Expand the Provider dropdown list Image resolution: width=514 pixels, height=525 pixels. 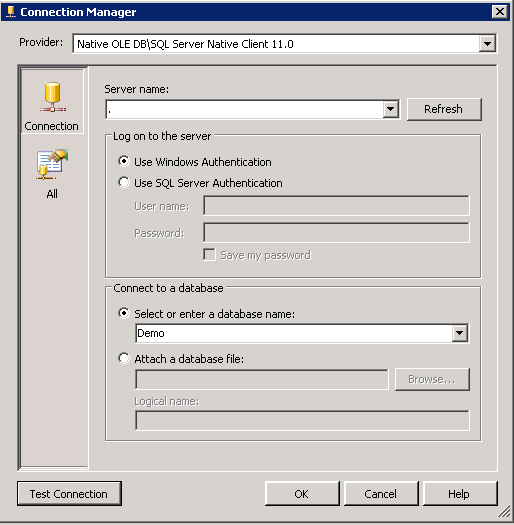pos(487,44)
